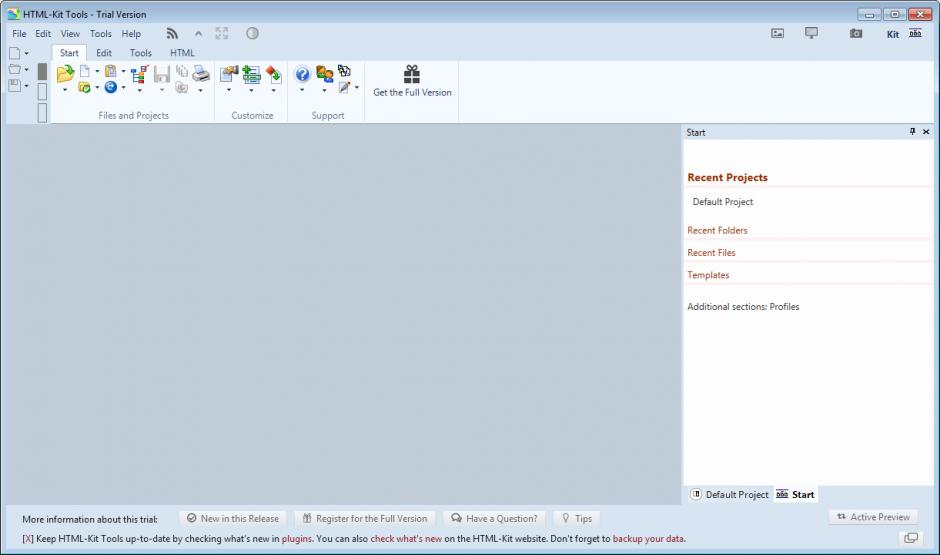Open dropdown beside the left new file icon

pos(26,53)
